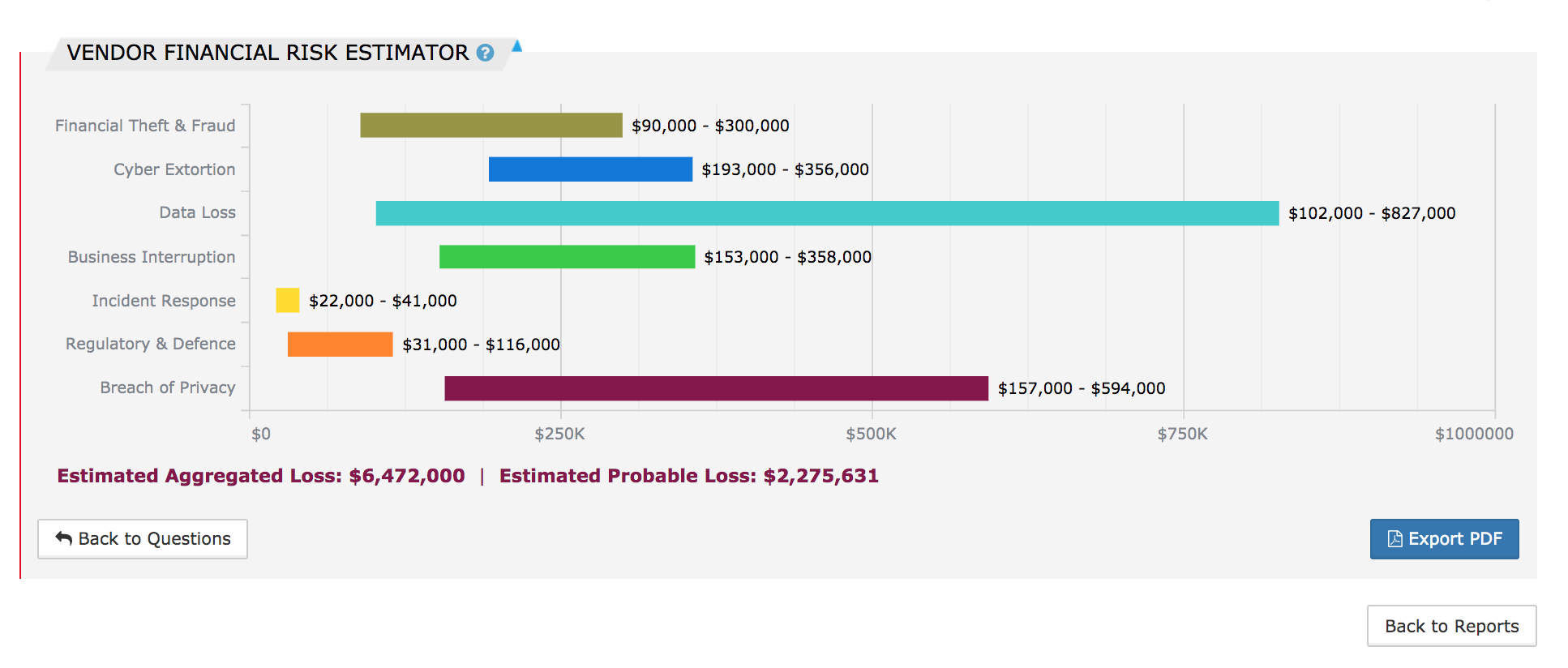This screenshot has height=668, width=1568.
Task: Select the yellow Incident Response bar
Action: tap(288, 301)
